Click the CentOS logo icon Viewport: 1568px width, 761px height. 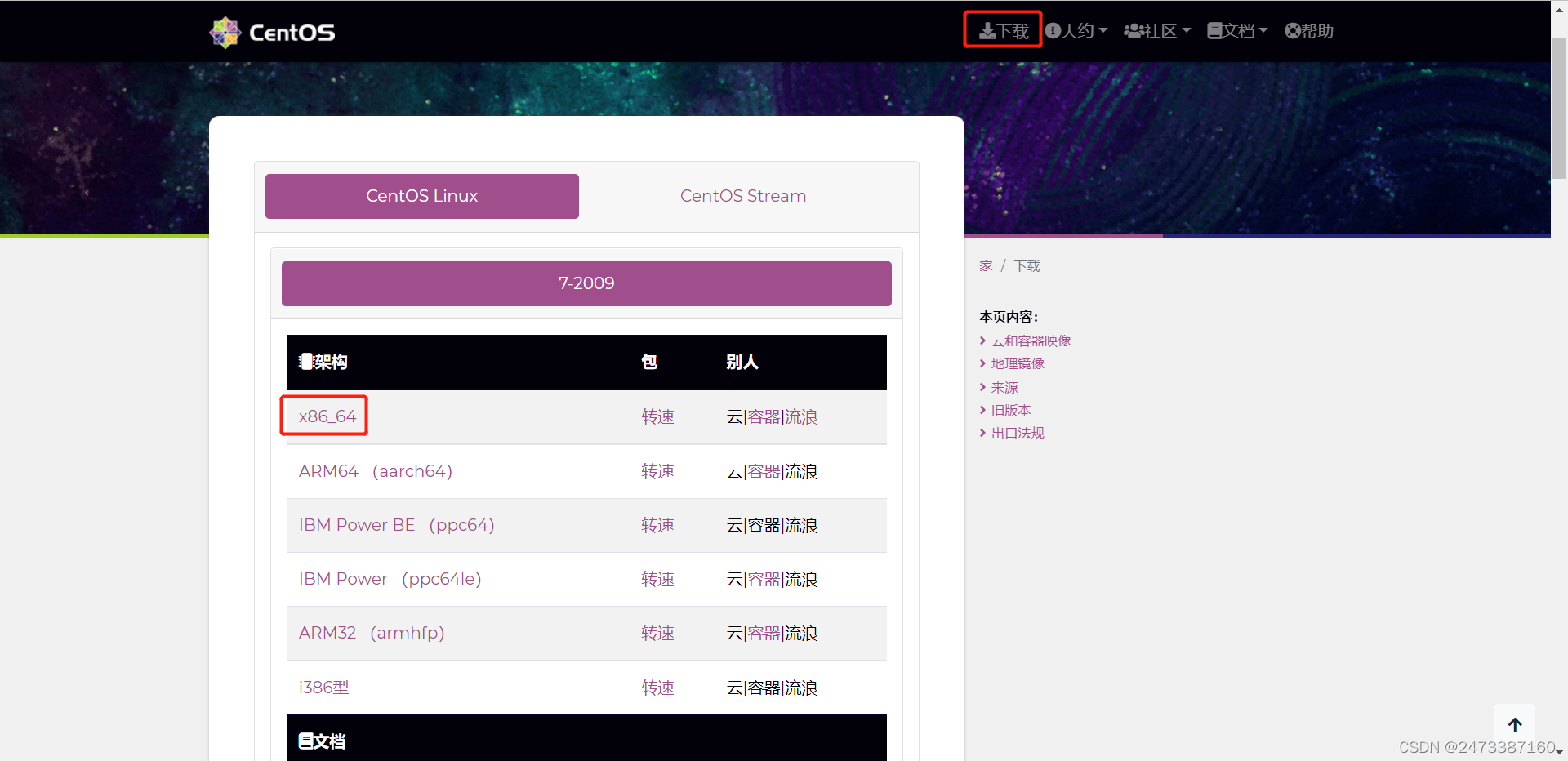pyautogui.click(x=225, y=32)
